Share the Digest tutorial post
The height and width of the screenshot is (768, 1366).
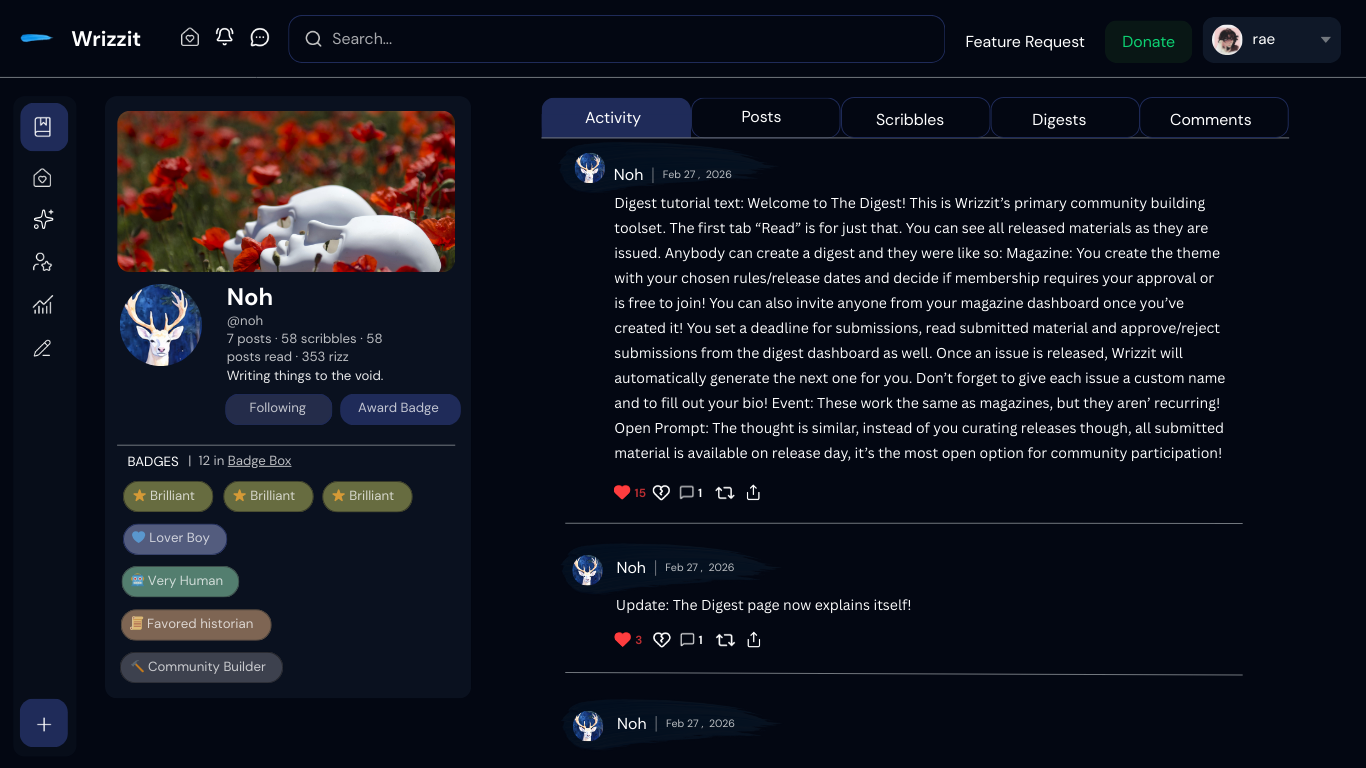pos(754,492)
